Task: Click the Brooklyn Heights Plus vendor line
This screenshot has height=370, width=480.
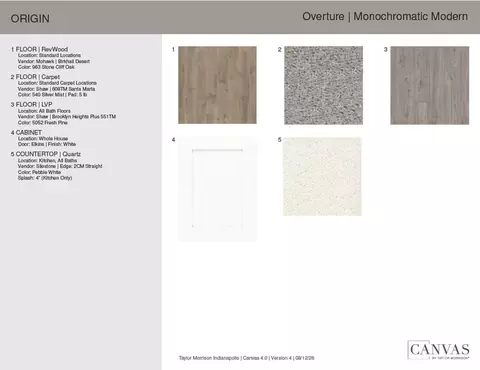Action: (x=67, y=117)
